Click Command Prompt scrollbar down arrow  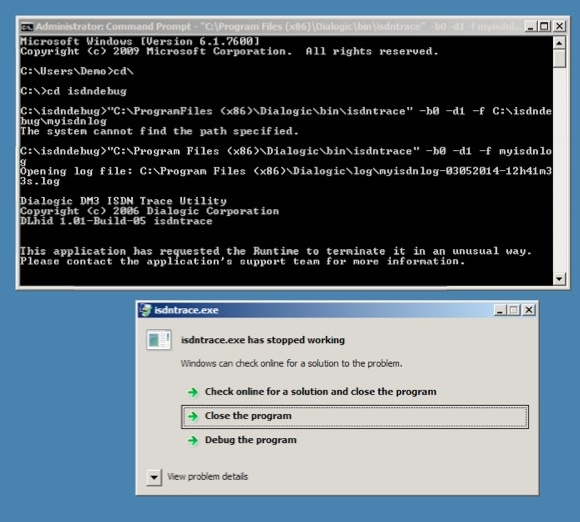(559, 278)
